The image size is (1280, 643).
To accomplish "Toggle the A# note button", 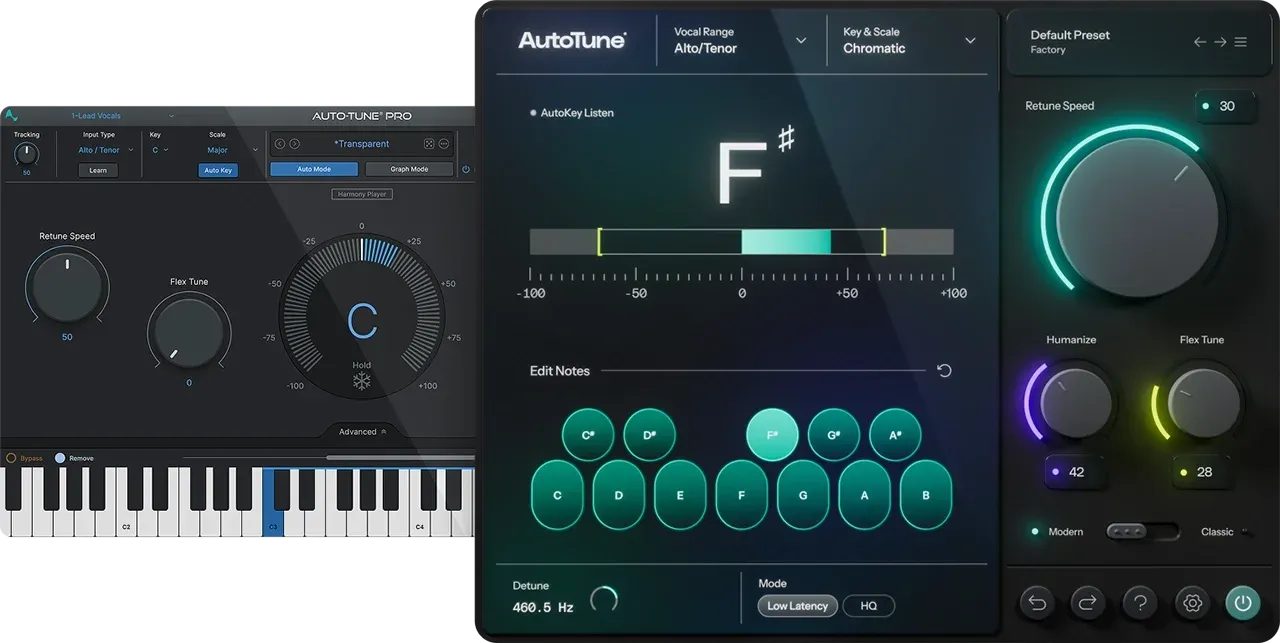I will (895, 435).
